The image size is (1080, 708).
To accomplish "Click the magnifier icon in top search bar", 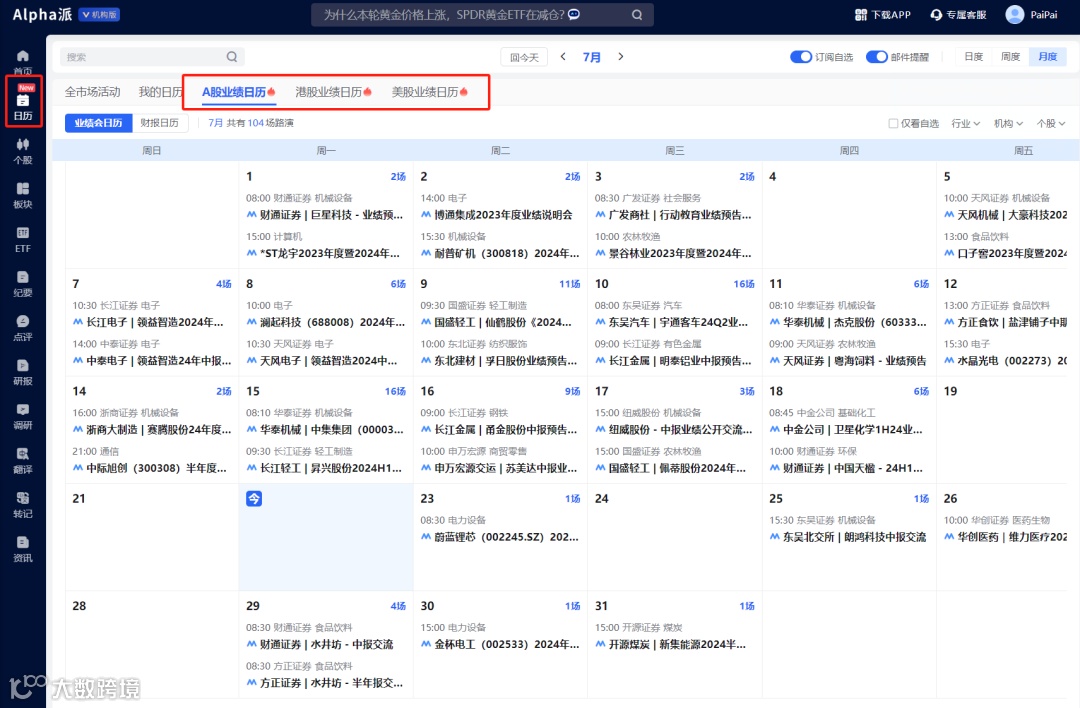I will pos(637,14).
